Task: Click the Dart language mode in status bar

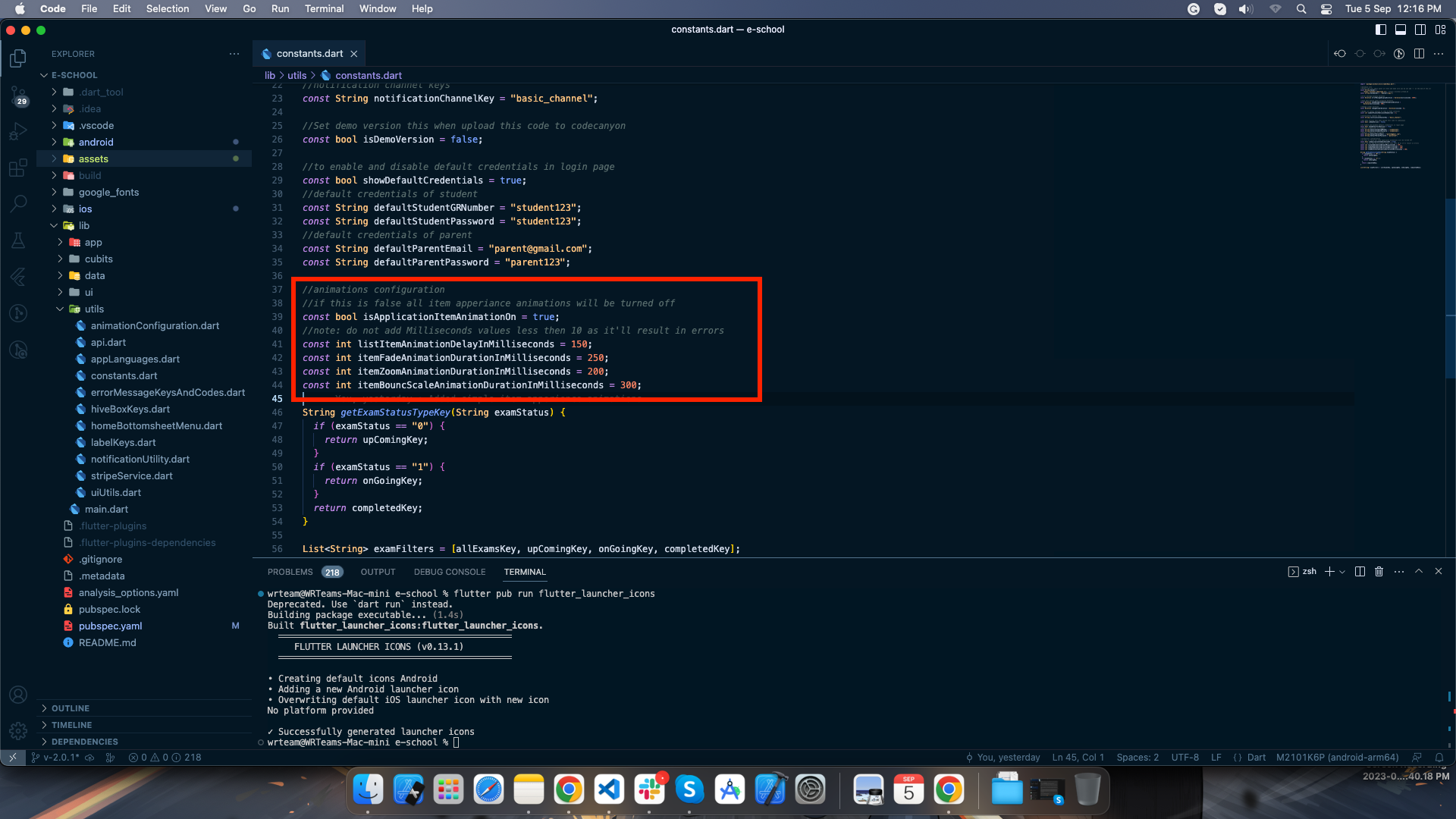Action: coord(1256,758)
